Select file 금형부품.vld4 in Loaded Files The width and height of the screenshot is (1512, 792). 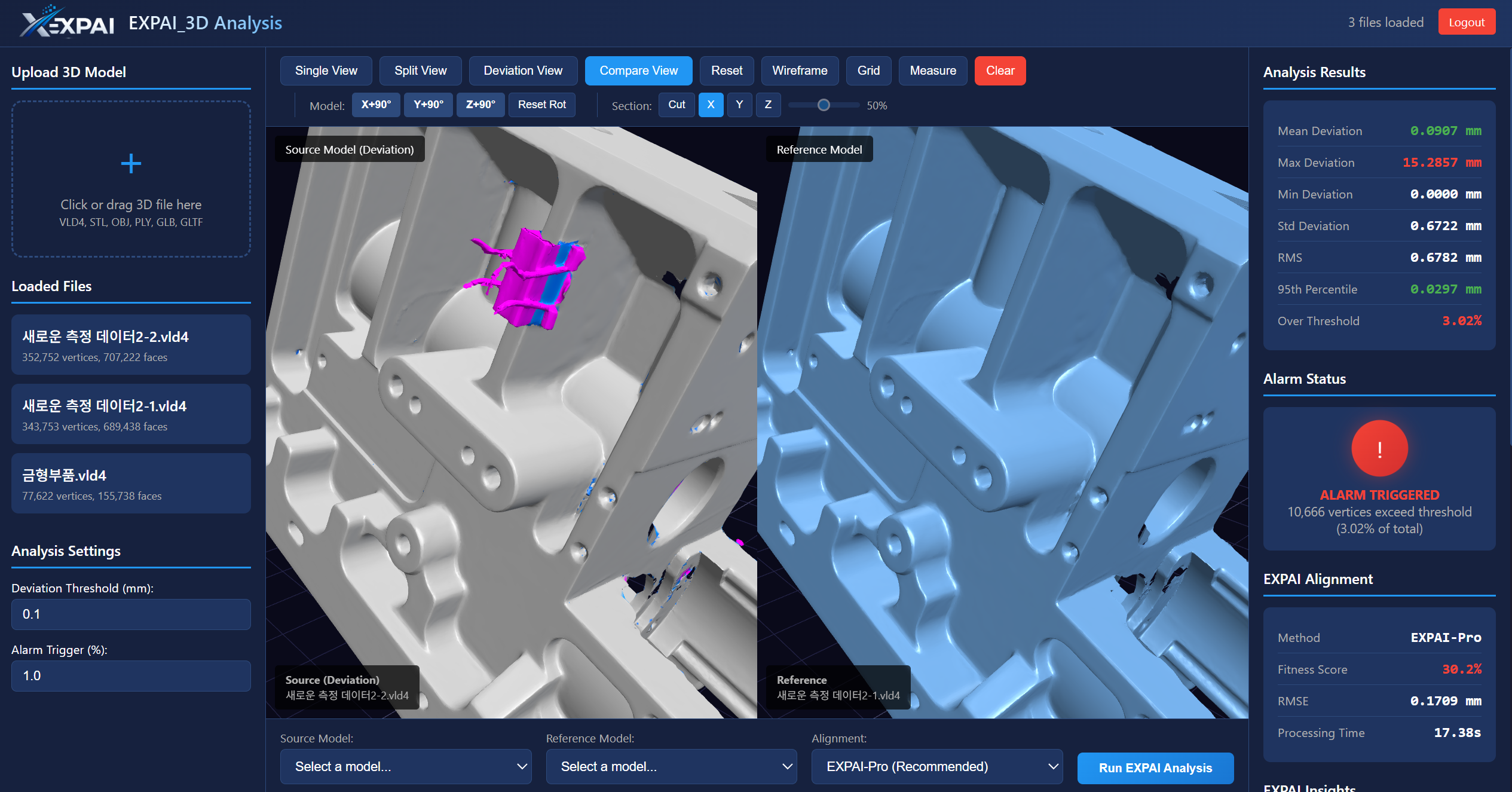tap(130, 484)
